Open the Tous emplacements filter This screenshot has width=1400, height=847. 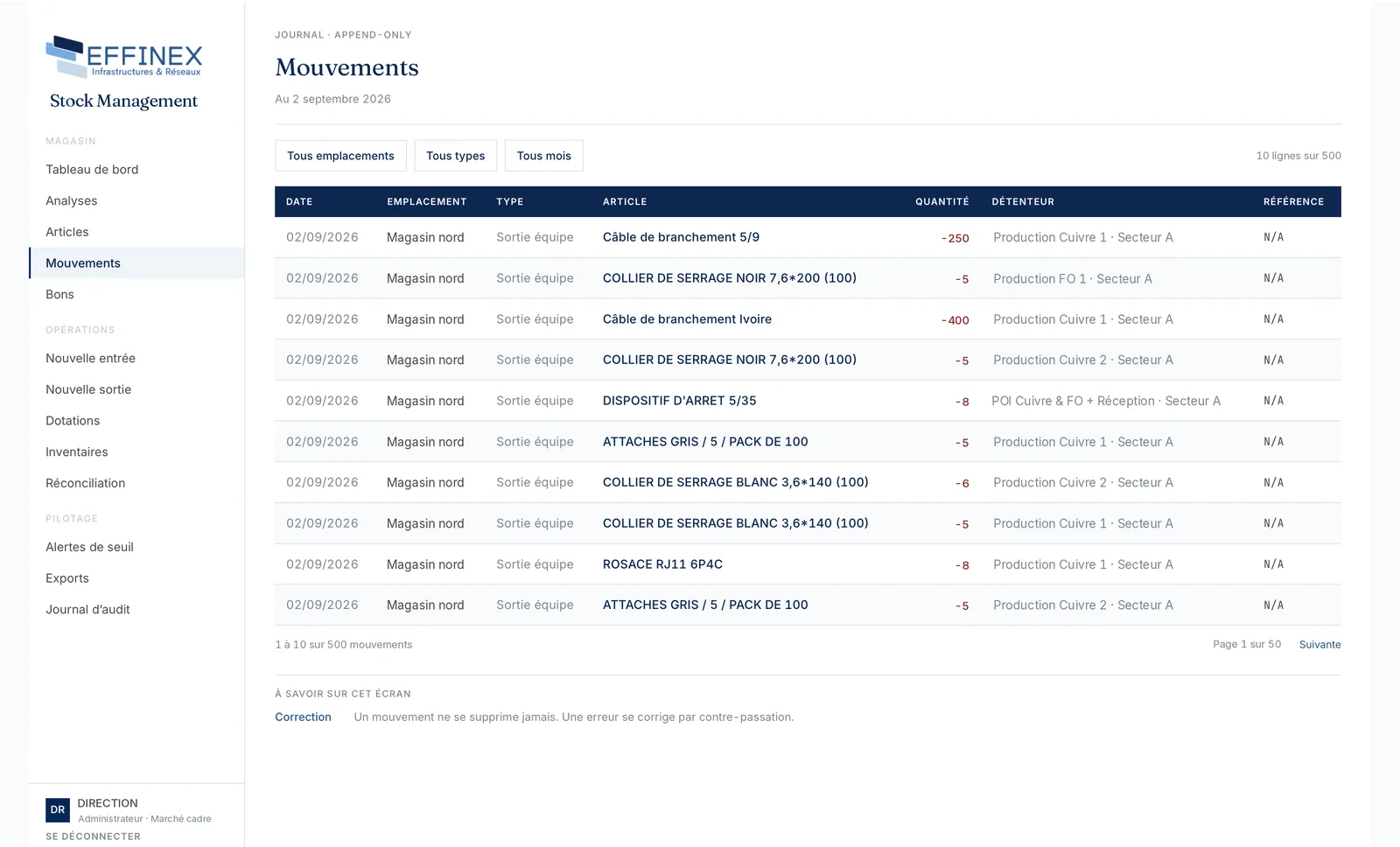click(x=340, y=156)
